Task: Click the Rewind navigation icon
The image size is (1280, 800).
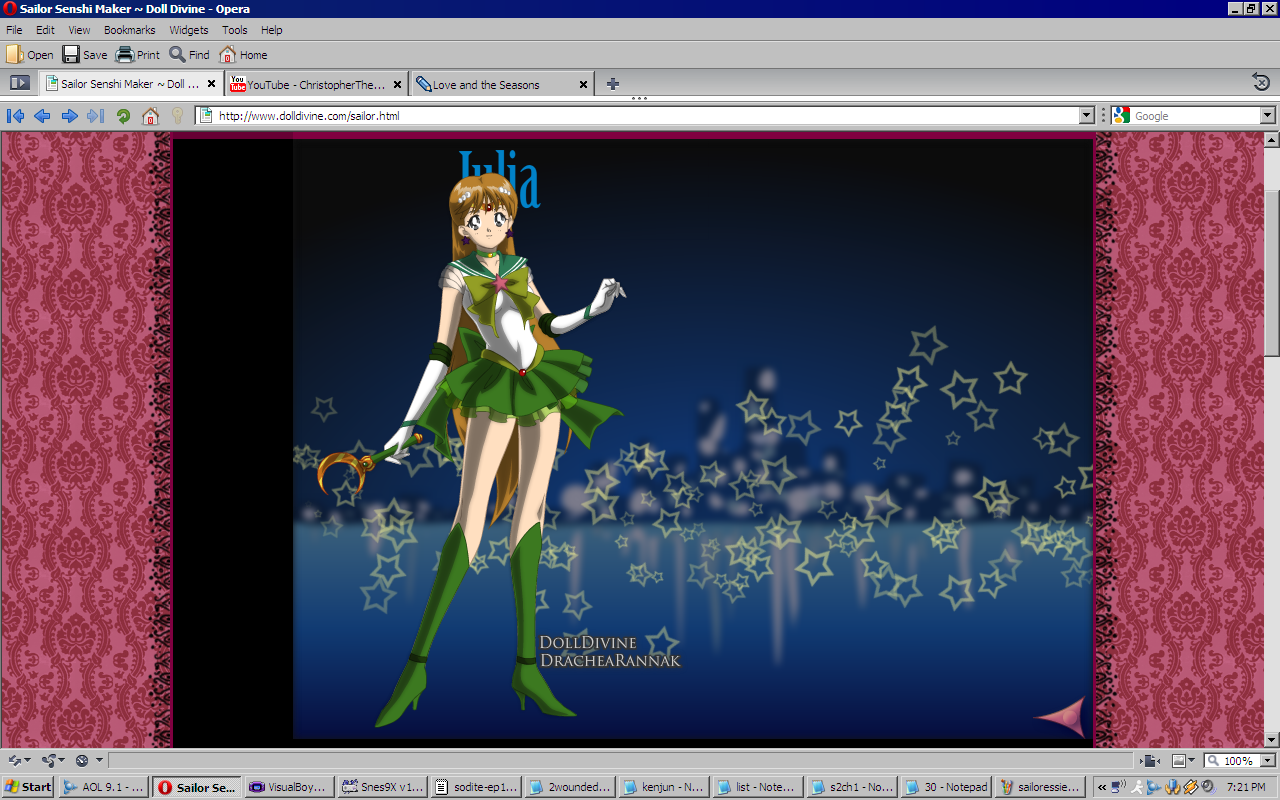Action: click(x=15, y=116)
